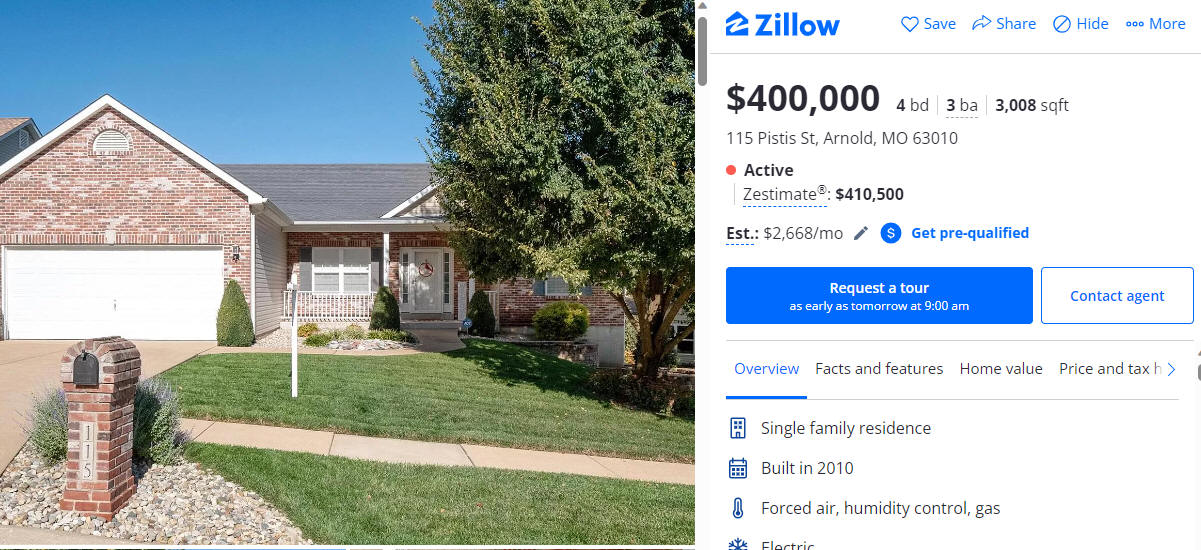Save this home with heart icon
The width and height of the screenshot is (1201, 550).
coord(909,24)
